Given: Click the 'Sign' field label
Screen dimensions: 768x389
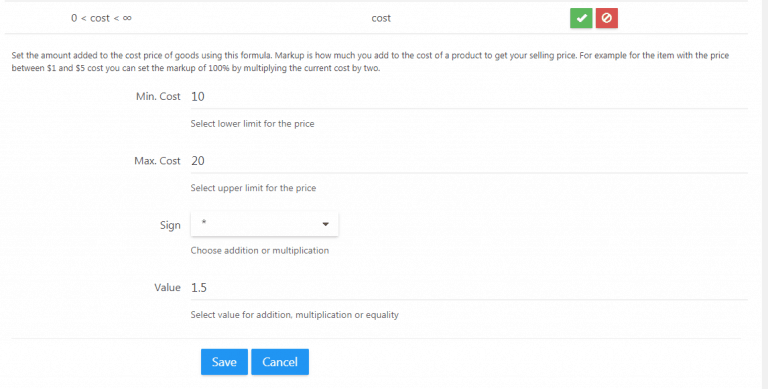Looking at the screenshot, I should (170, 225).
